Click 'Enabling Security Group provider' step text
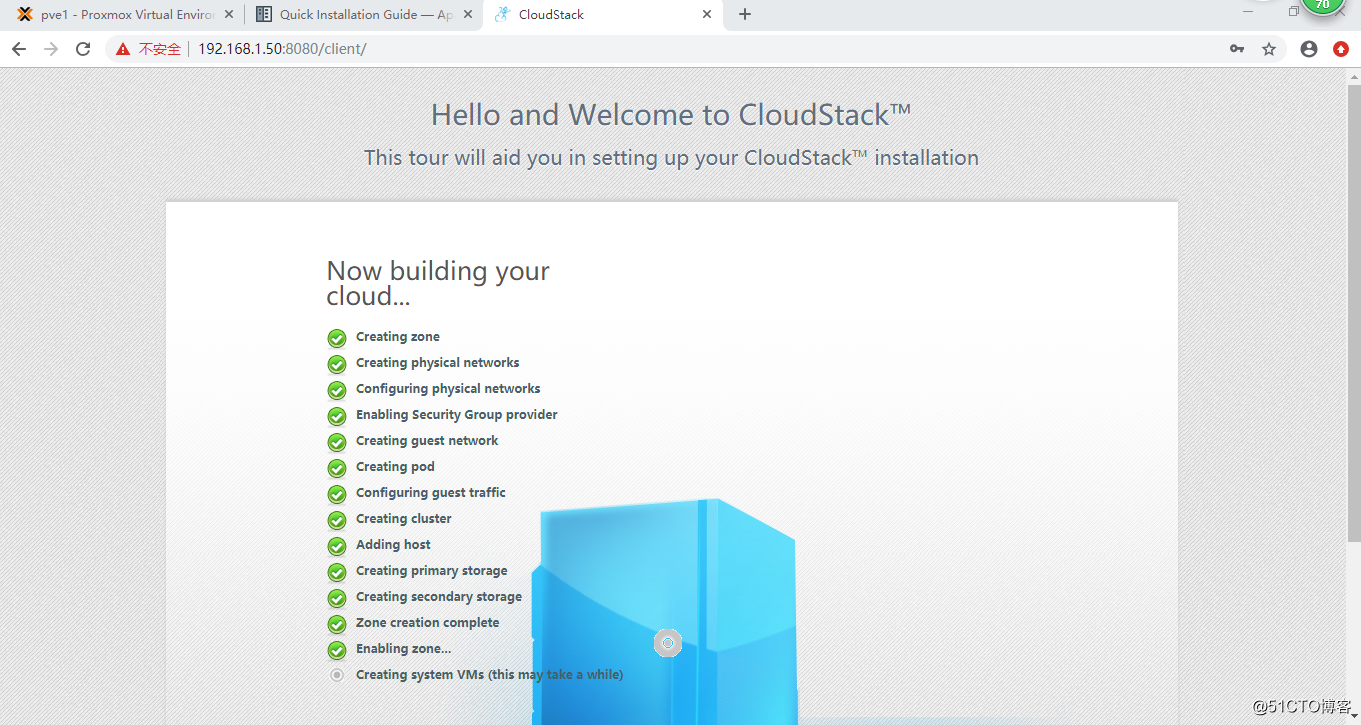 (457, 415)
